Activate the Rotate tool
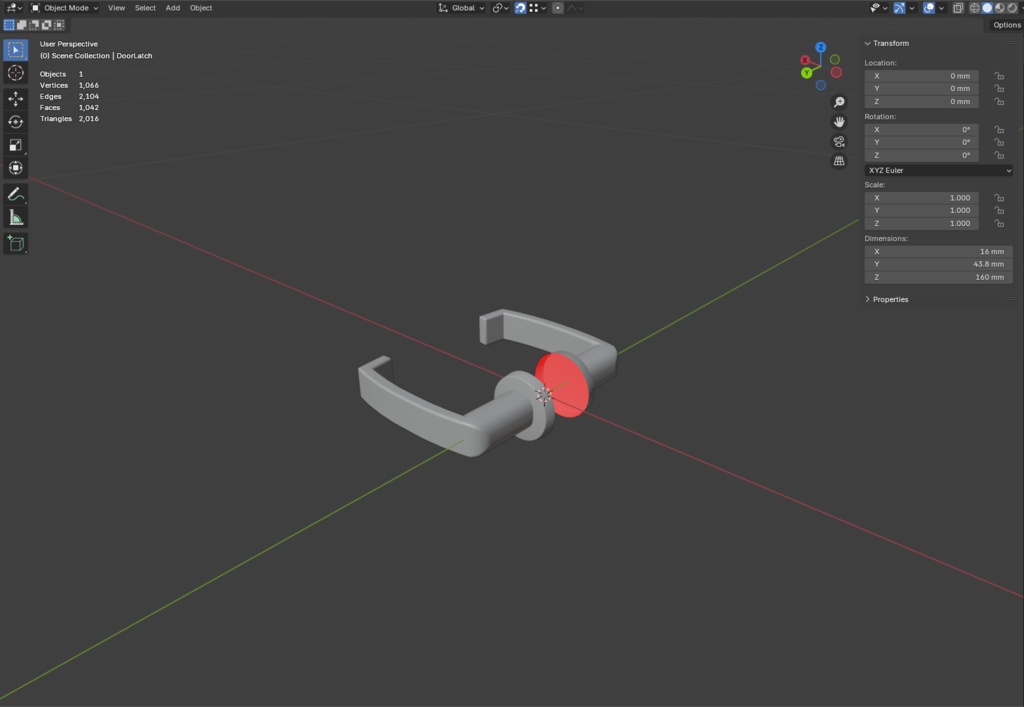This screenshot has height=707, width=1024. point(16,121)
